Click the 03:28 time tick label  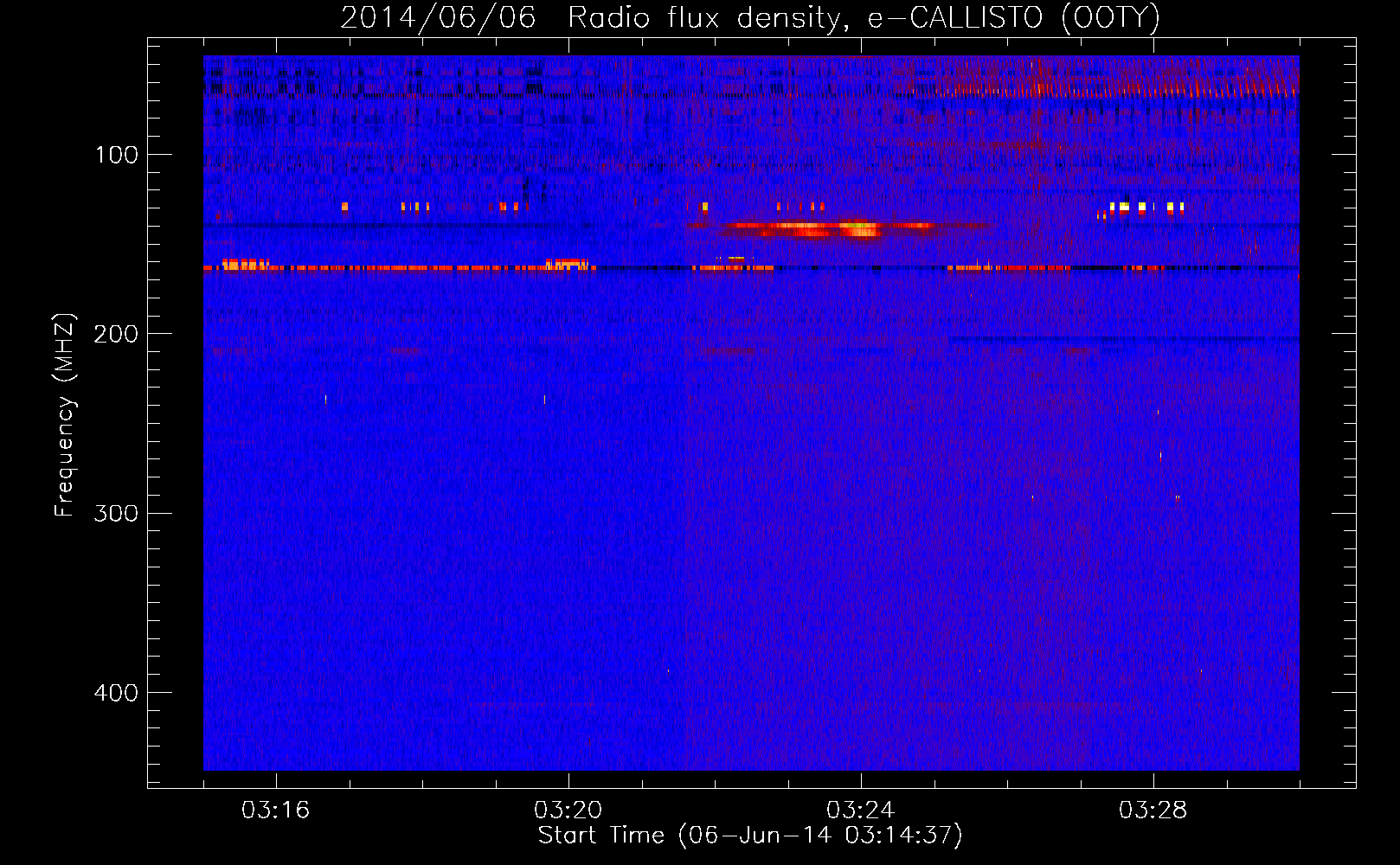click(x=1153, y=811)
